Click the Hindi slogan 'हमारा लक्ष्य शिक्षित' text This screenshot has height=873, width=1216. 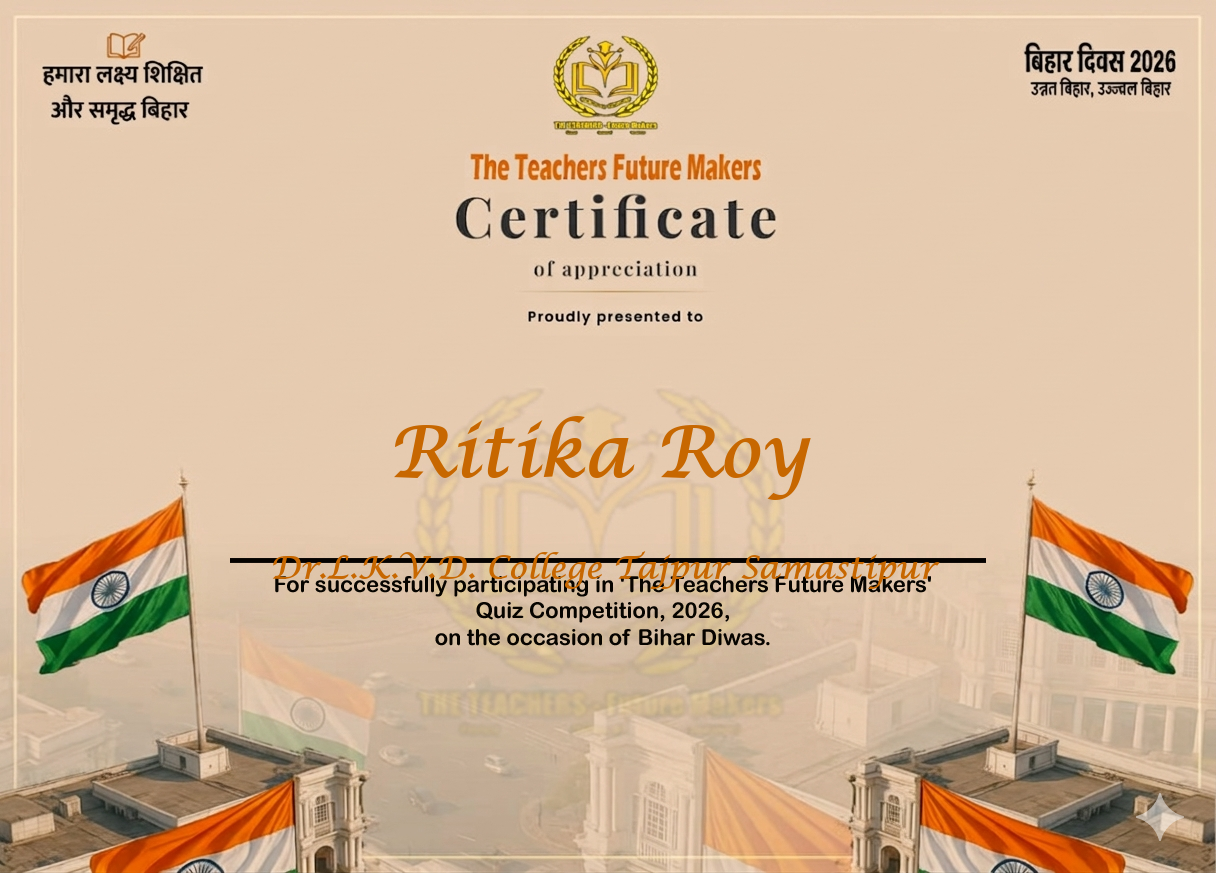coord(122,75)
